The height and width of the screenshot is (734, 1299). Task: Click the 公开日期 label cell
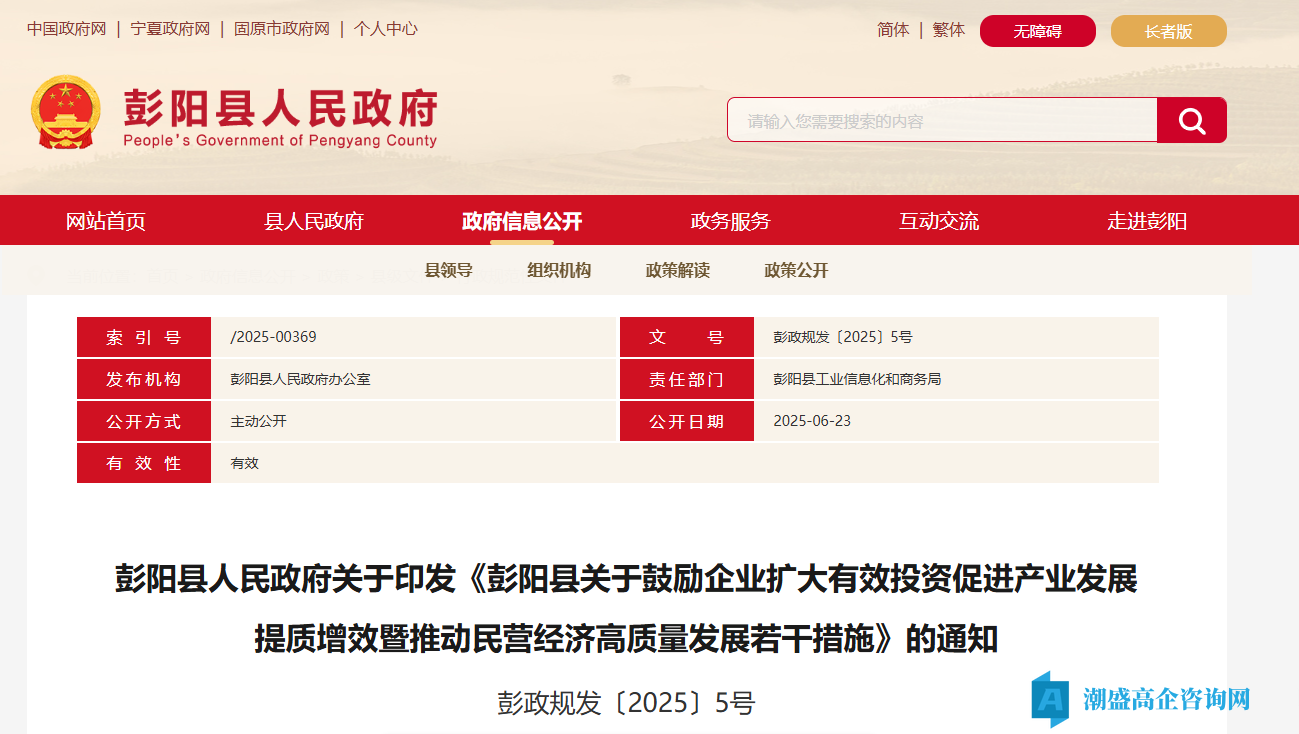tap(687, 421)
